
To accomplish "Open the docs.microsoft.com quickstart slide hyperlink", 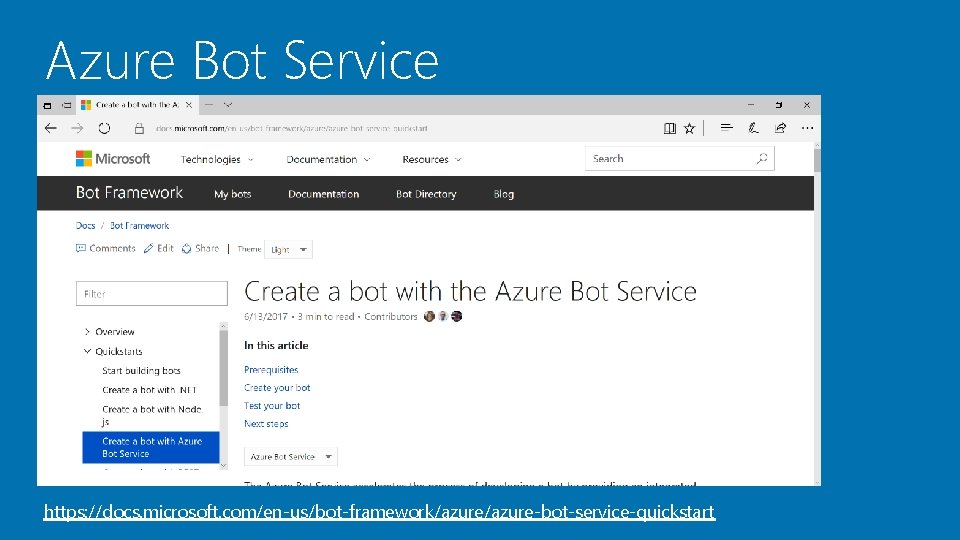I will tap(379, 512).
